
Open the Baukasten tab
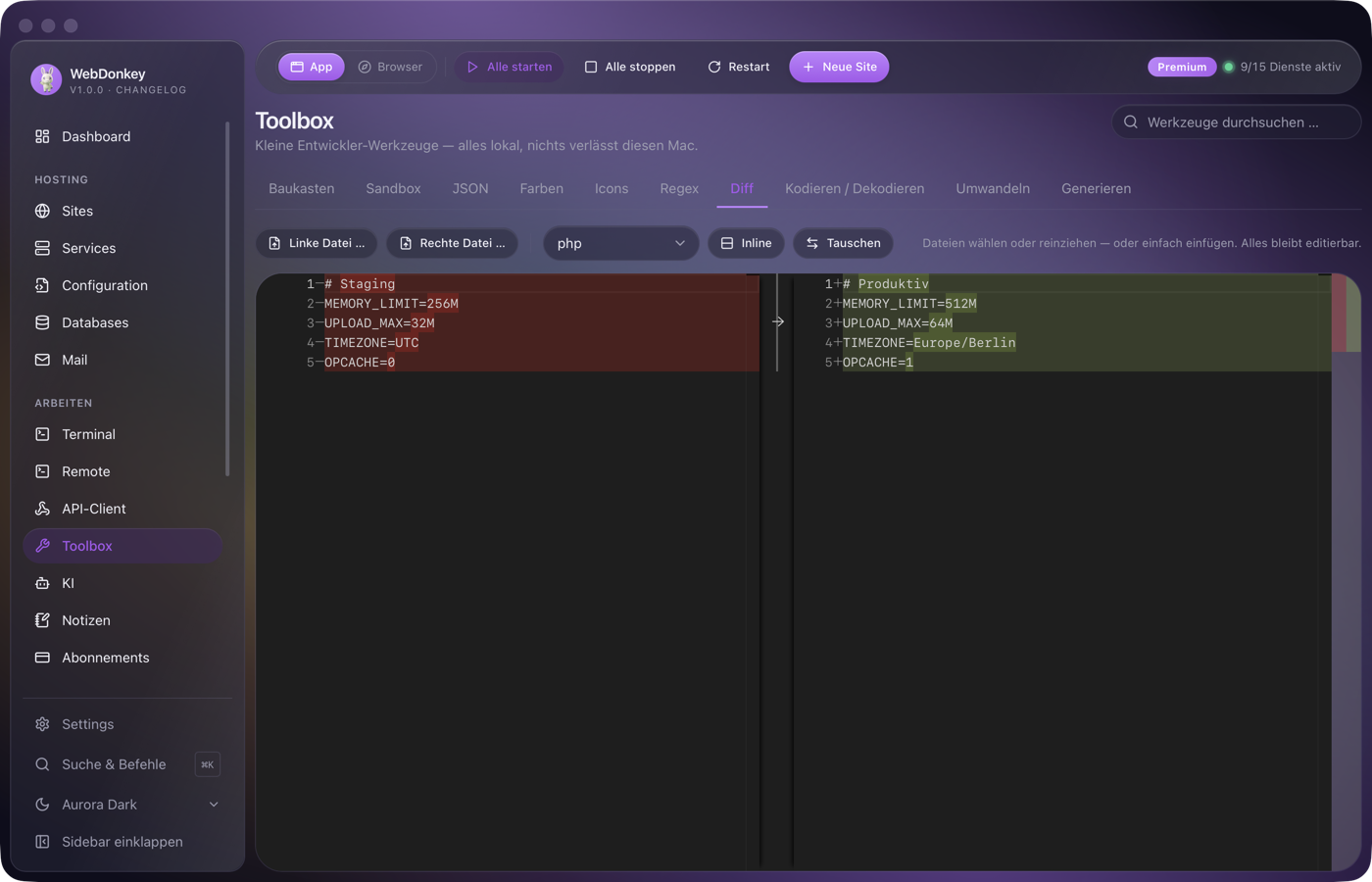pos(302,188)
